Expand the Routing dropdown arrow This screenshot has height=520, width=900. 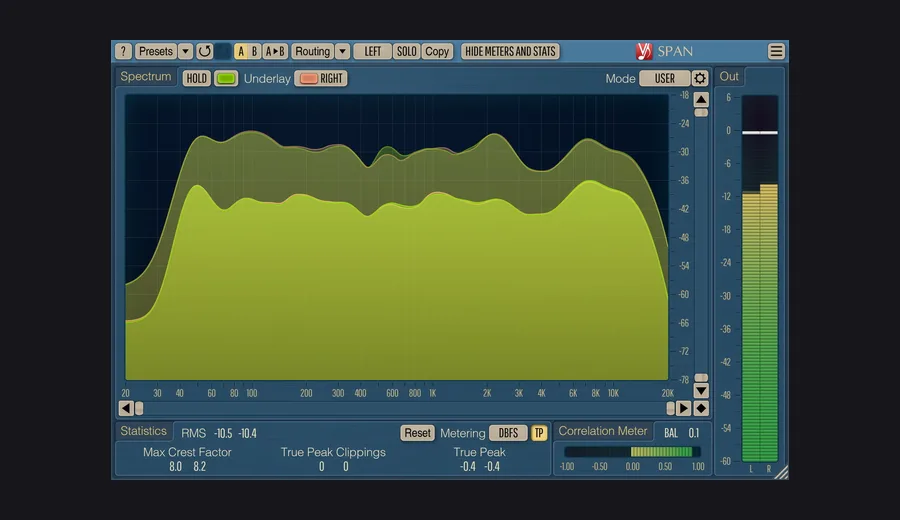tap(342, 51)
